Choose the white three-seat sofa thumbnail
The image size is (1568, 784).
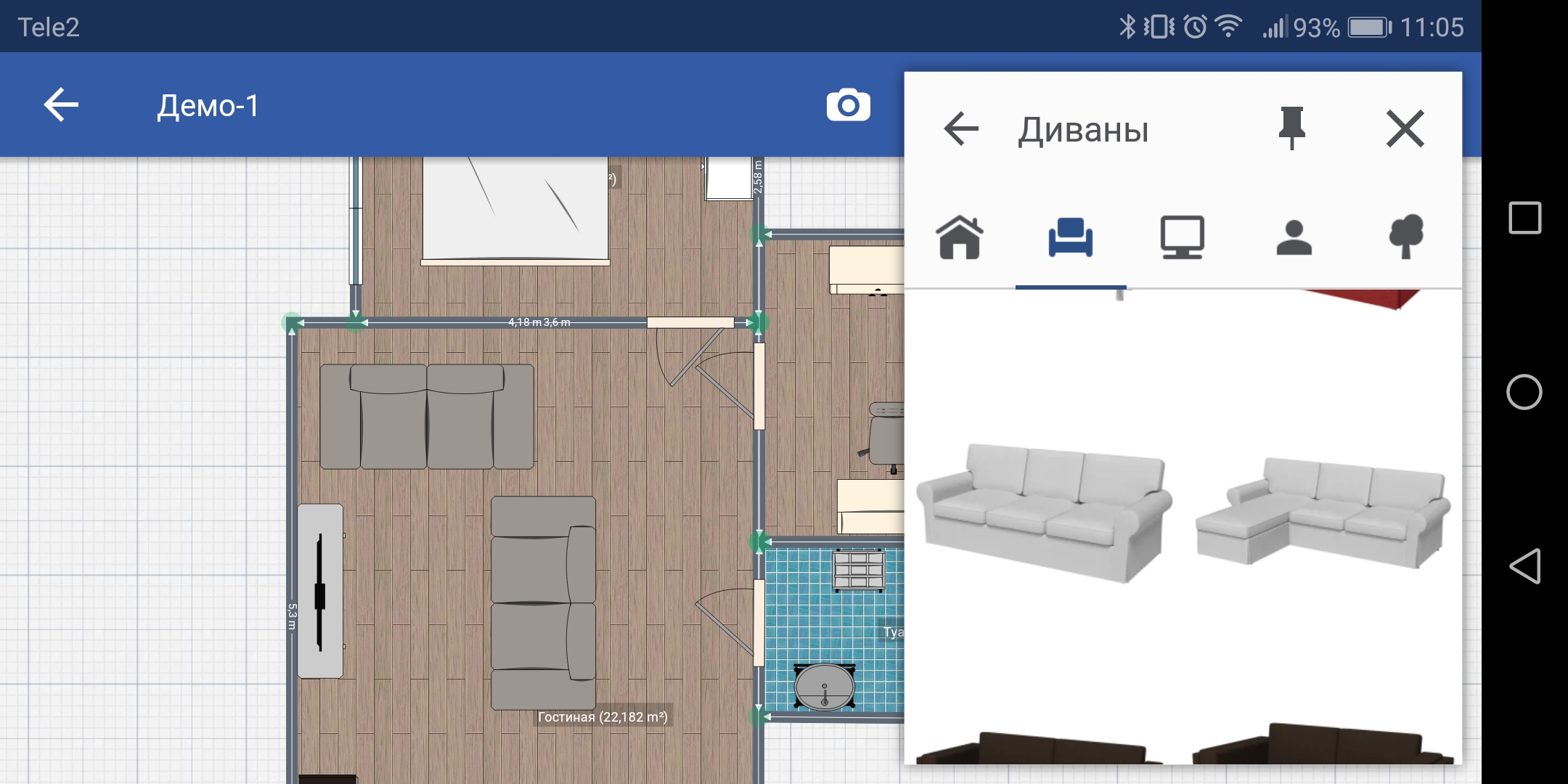(x=1044, y=513)
